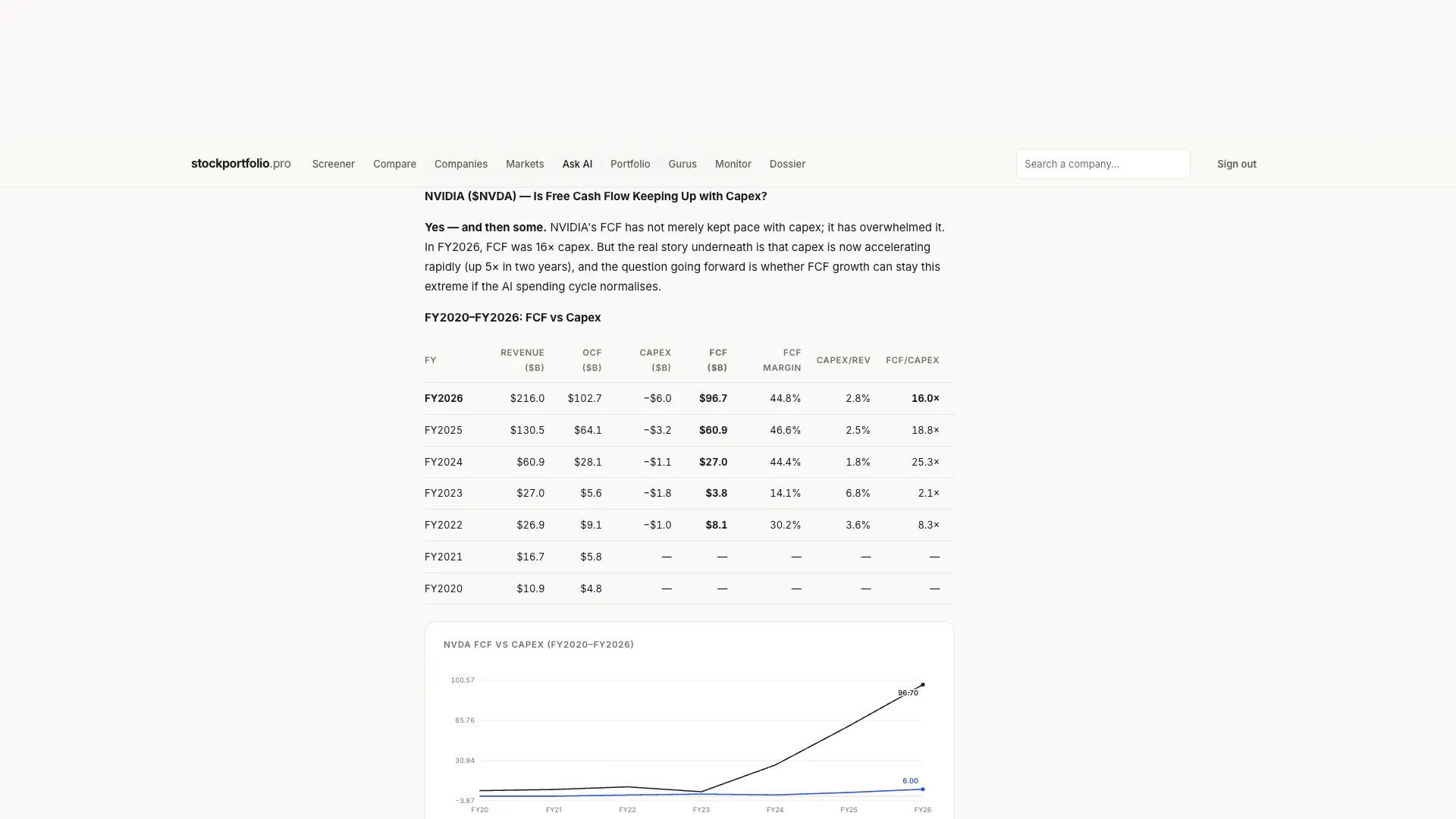Click the FY2022 FCF value $8.1
Screen dimensions: 1456x819
pos(717,525)
